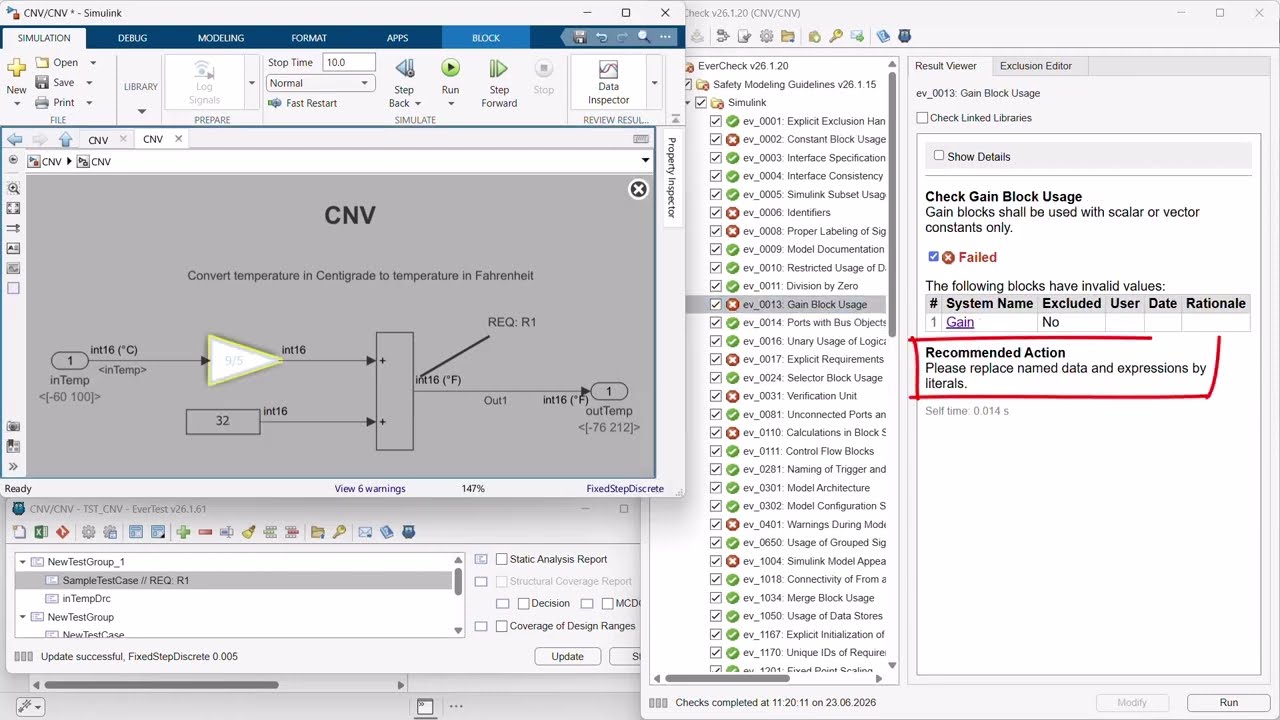Toggle the ev_0006 Identifiers checkbox
This screenshot has width=1280, height=720.
715,212
